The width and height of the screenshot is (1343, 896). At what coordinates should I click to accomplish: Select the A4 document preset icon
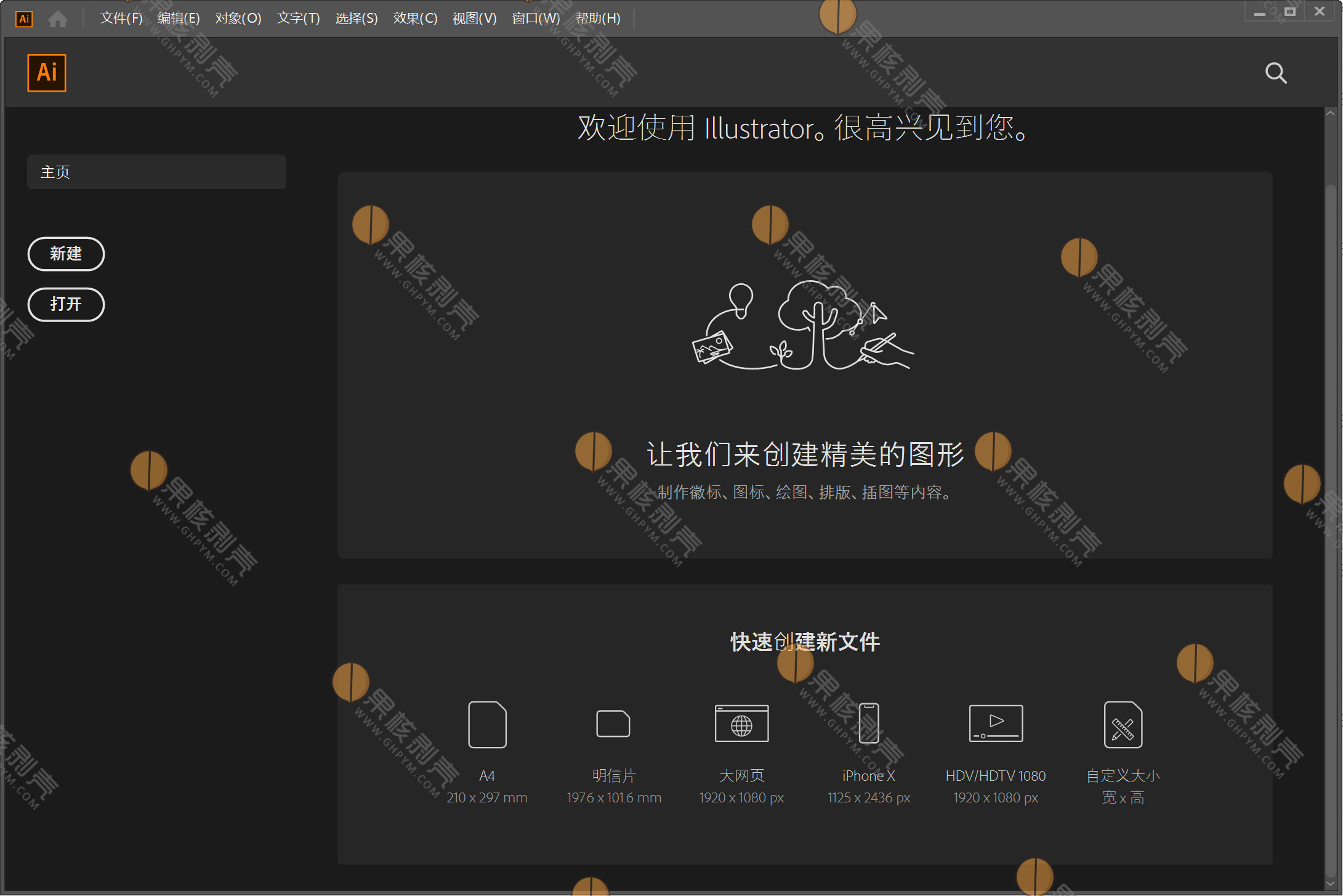coord(487,725)
